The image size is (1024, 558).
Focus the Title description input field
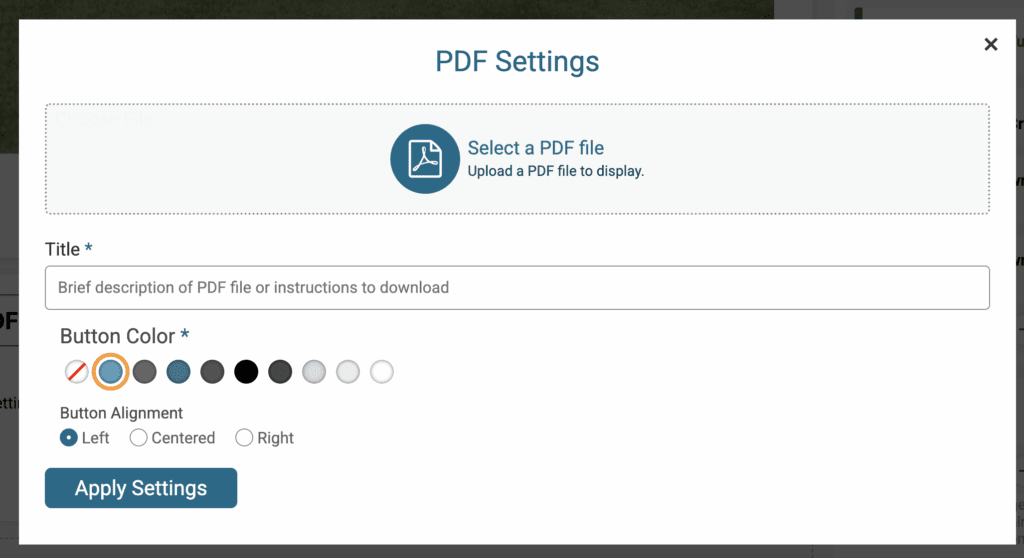pos(517,287)
